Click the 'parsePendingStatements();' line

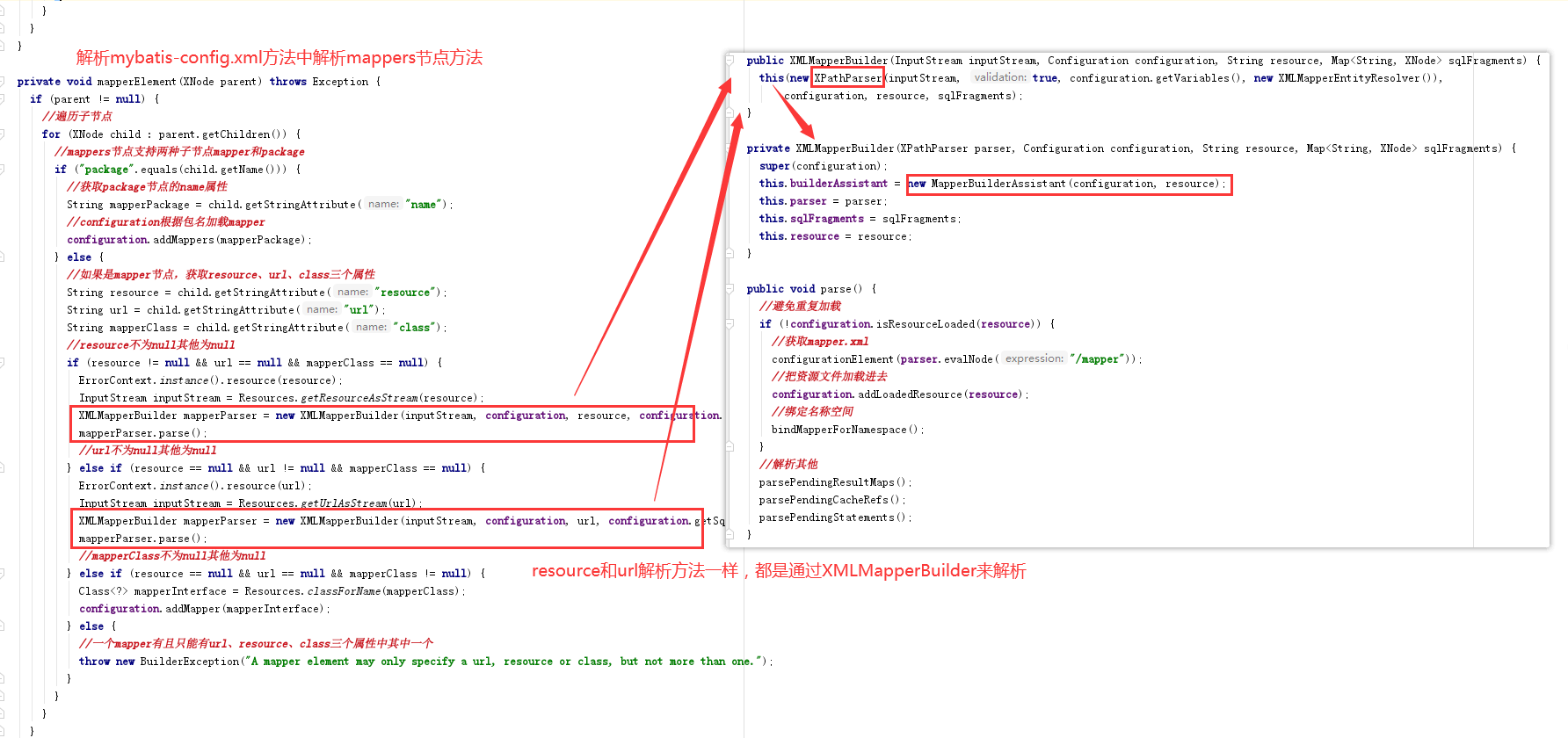[x=836, y=517]
